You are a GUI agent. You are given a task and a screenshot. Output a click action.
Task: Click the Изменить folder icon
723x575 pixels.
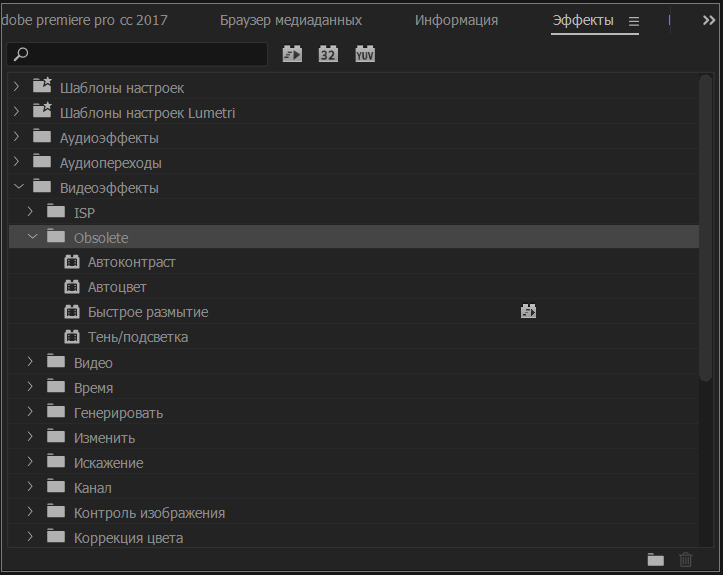(x=56, y=436)
